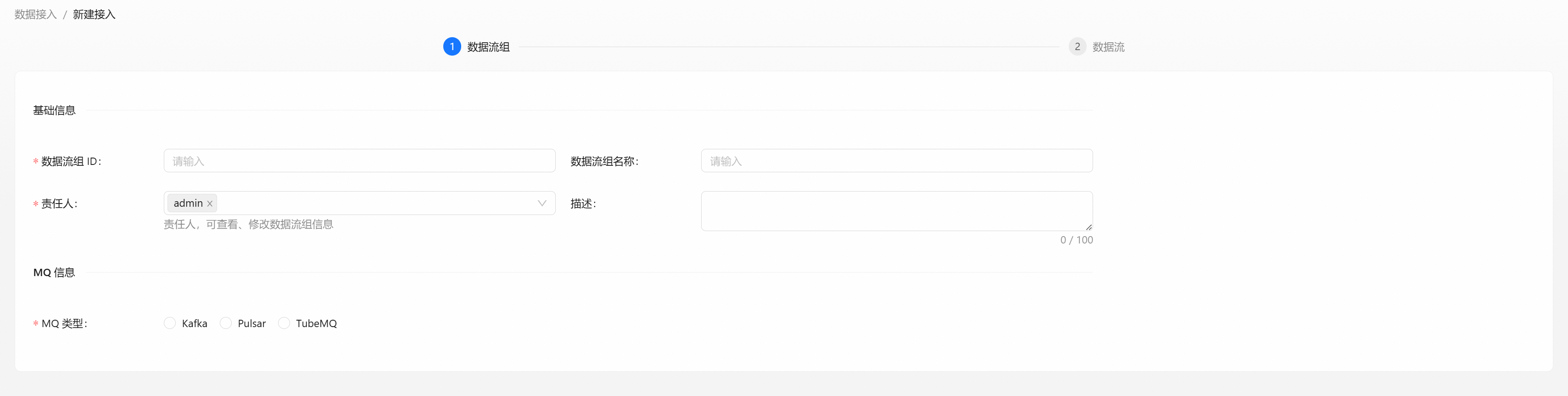Go to the 数据流组 step label
The image size is (1568, 396).
coord(488,47)
